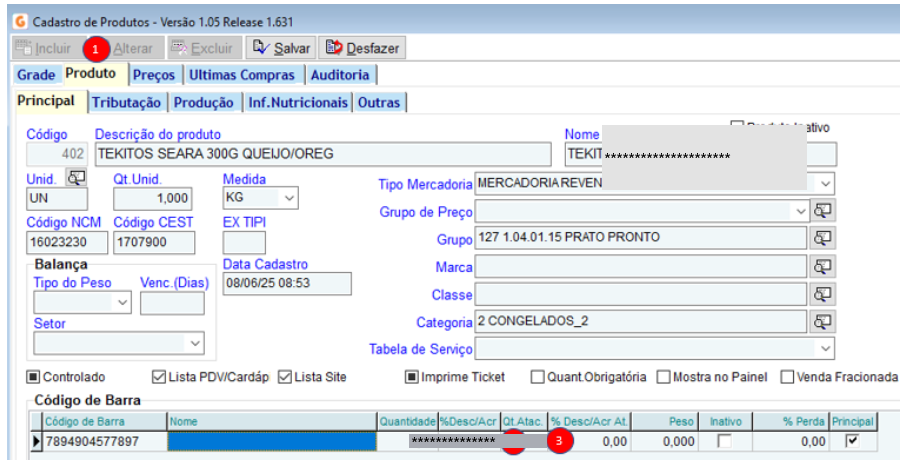Click the Qt.Unid. field showing 1,000
Image resolution: width=916 pixels, height=474 pixels.
[152, 199]
